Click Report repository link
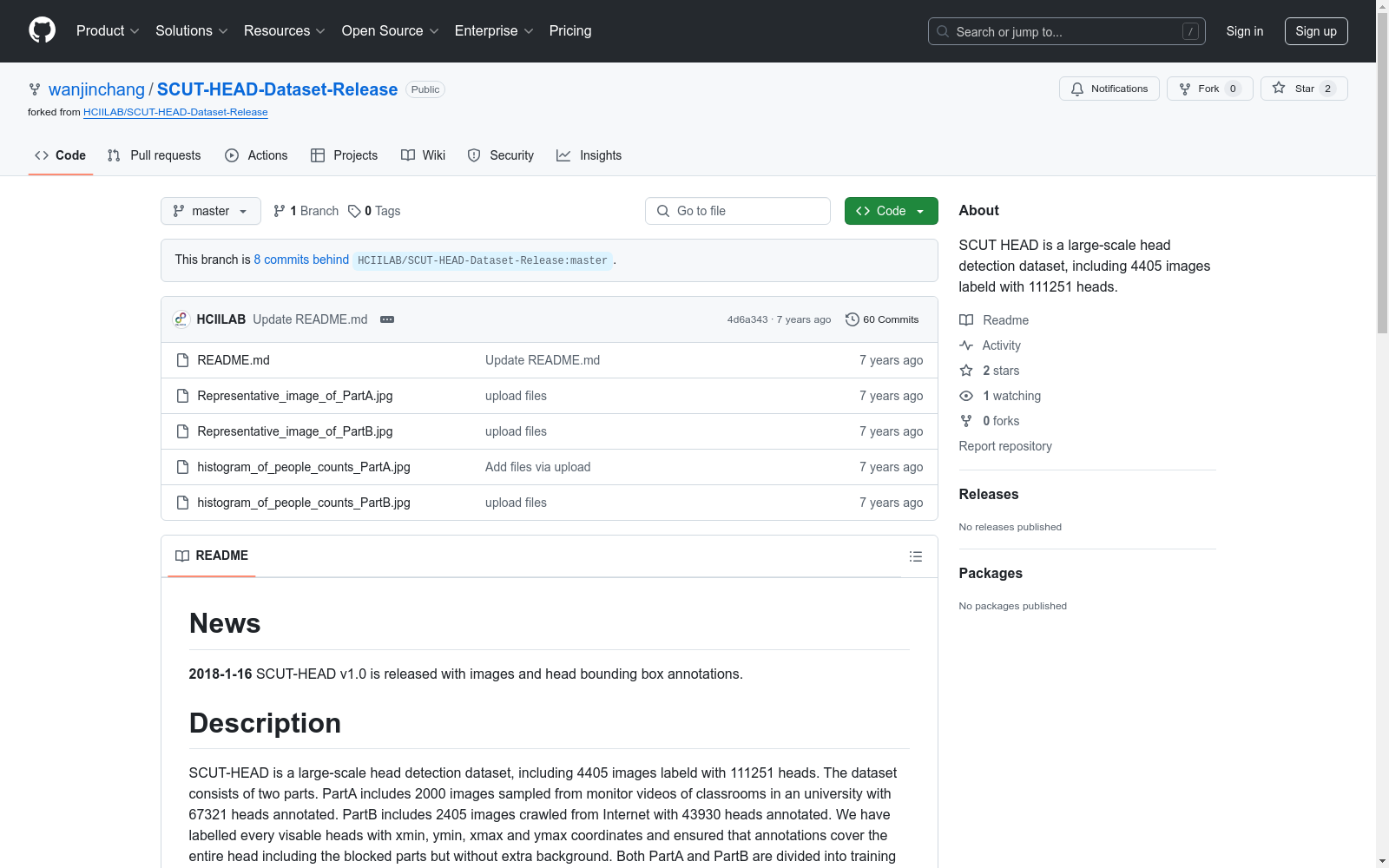 (1005, 446)
